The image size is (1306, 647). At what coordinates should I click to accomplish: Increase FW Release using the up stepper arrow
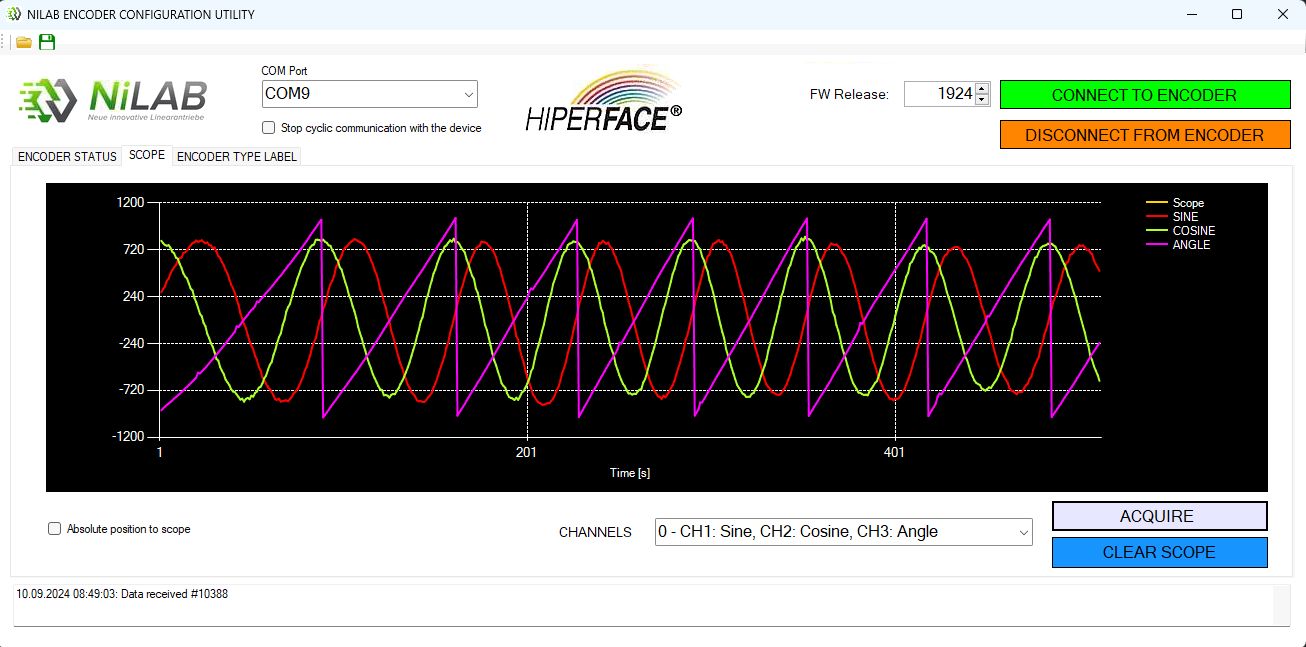tap(981, 89)
